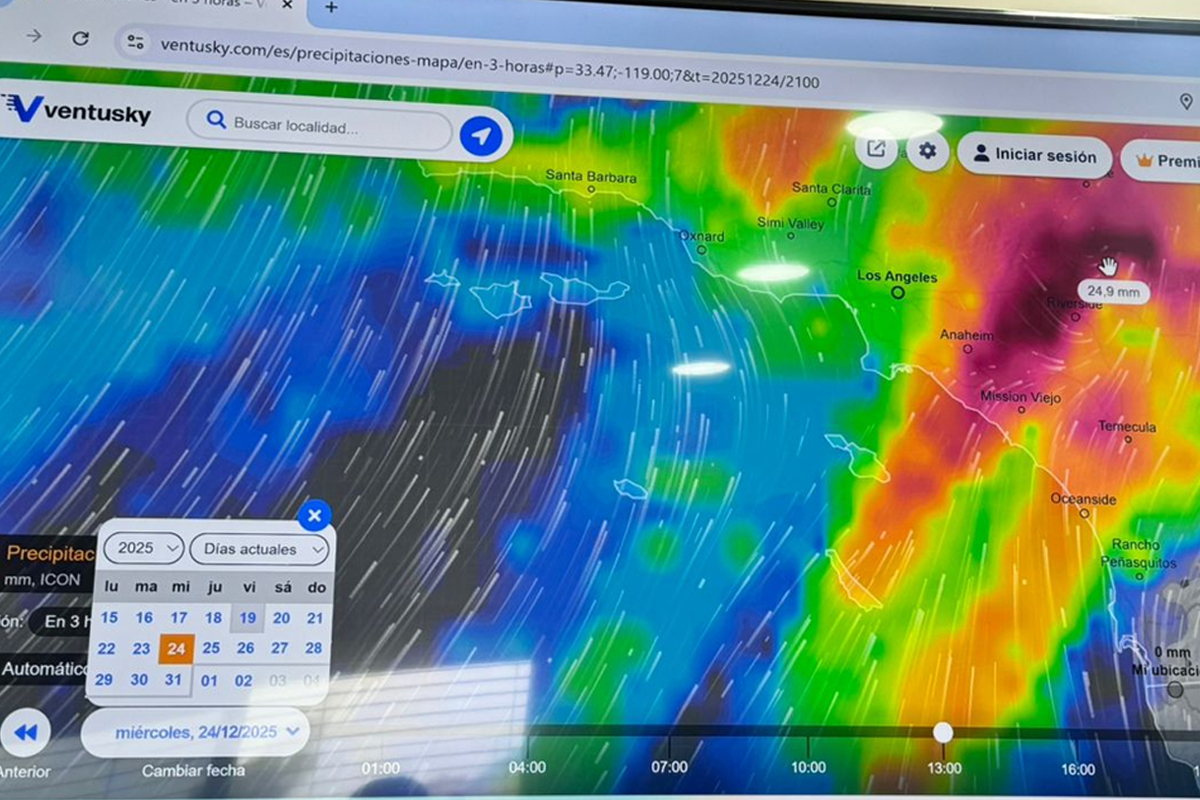Open the Días actuales dropdown
Screen dimensions: 1200x800
coord(259,549)
